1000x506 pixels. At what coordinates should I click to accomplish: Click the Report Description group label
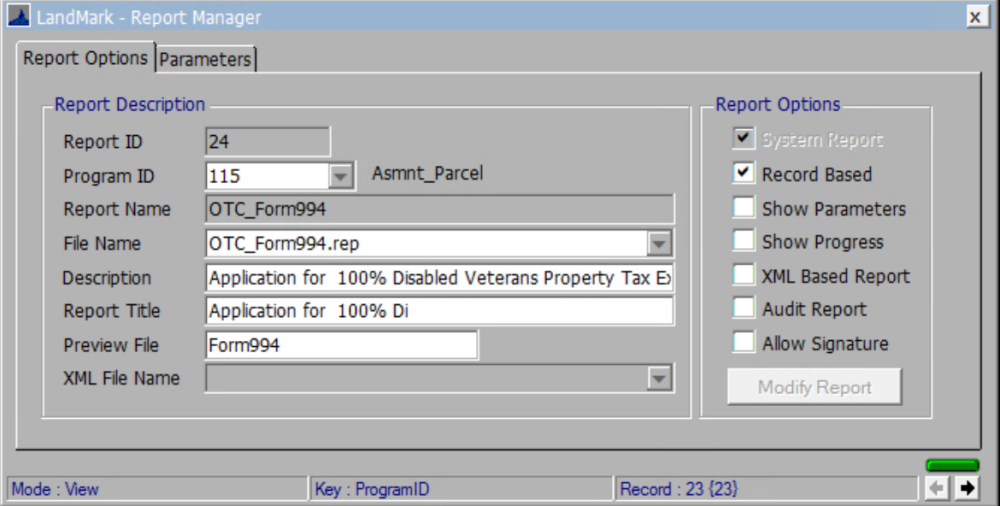pos(129,105)
